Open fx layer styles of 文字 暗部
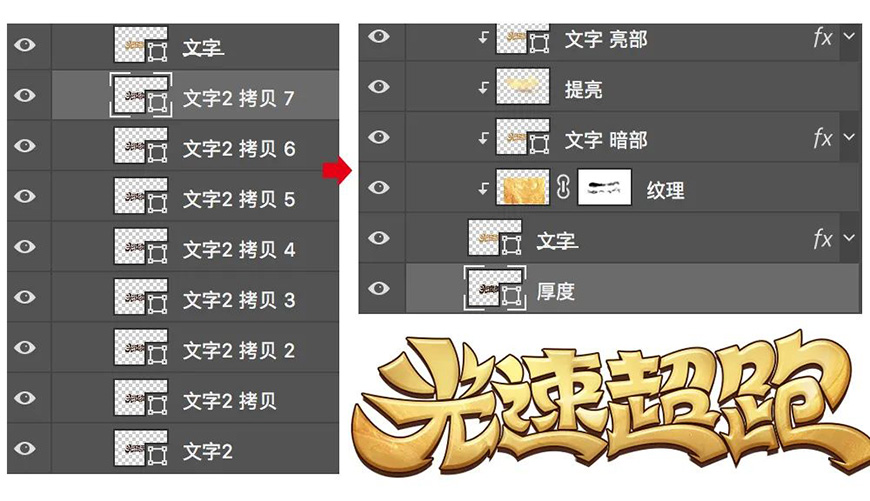The width and height of the screenshot is (870, 501). pos(823,138)
